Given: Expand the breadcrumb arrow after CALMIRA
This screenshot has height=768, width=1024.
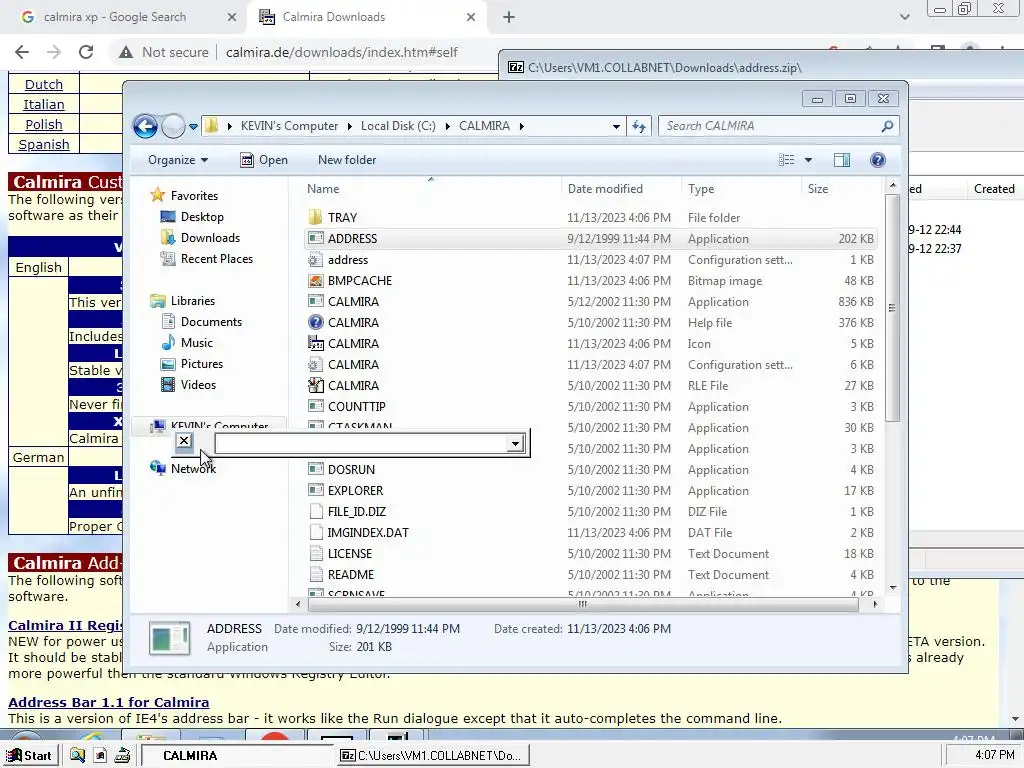Looking at the screenshot, I should click(x=522, y=127).
